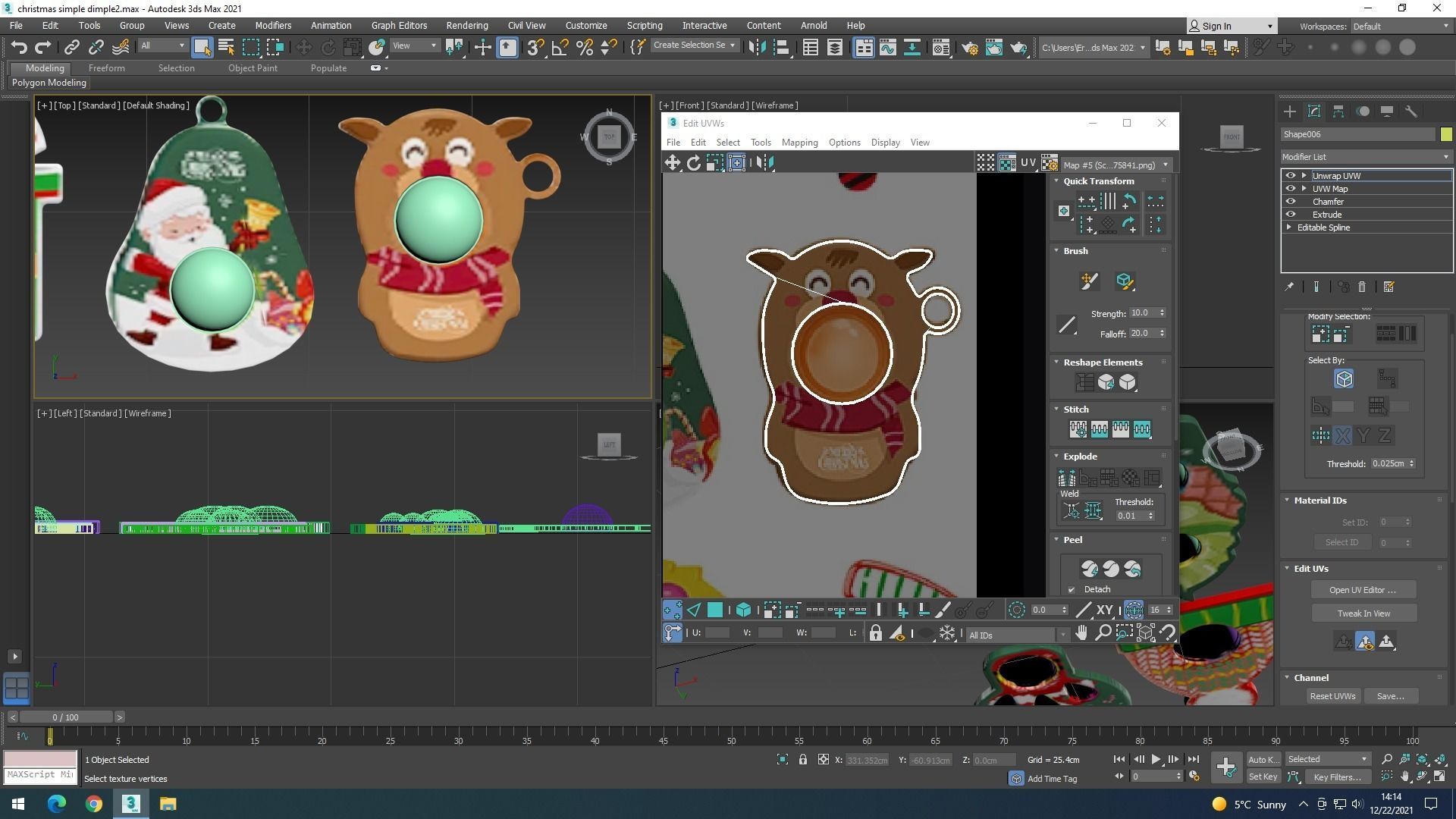Viewport: 1456px width, 819px height.
Task: Collapse the Quick Transform rollout
Action: pyautogui.click(x=1056, y=181)
